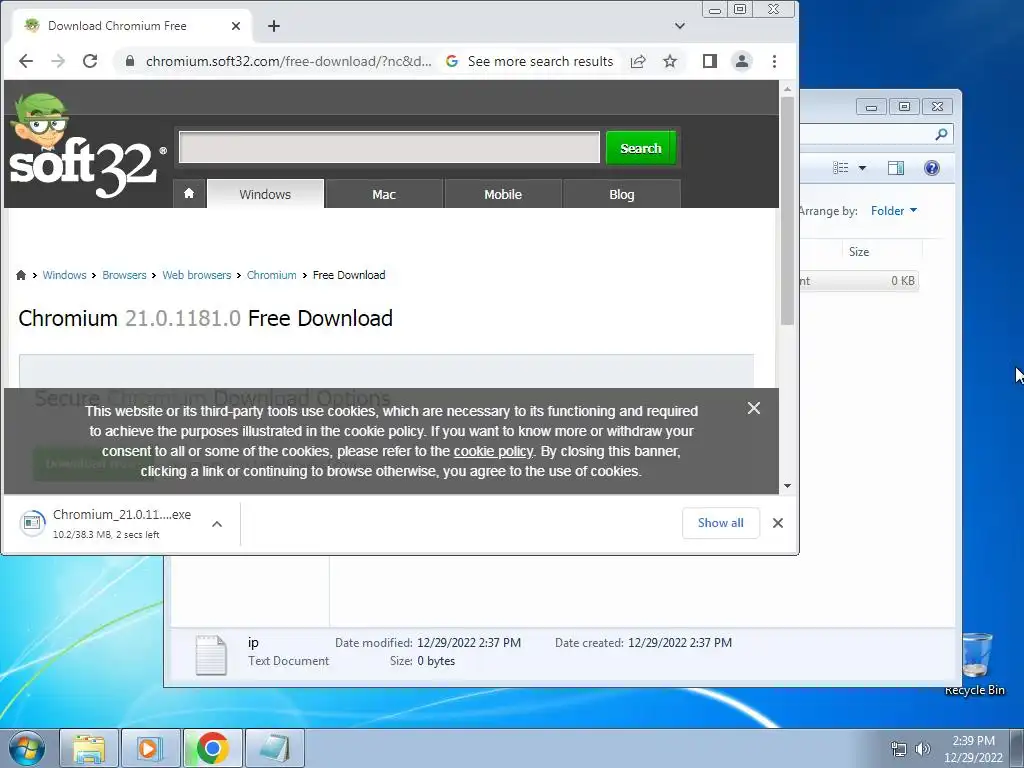Click the green Search button
This screenshot has width=1024, height=768.
(641, 148)
